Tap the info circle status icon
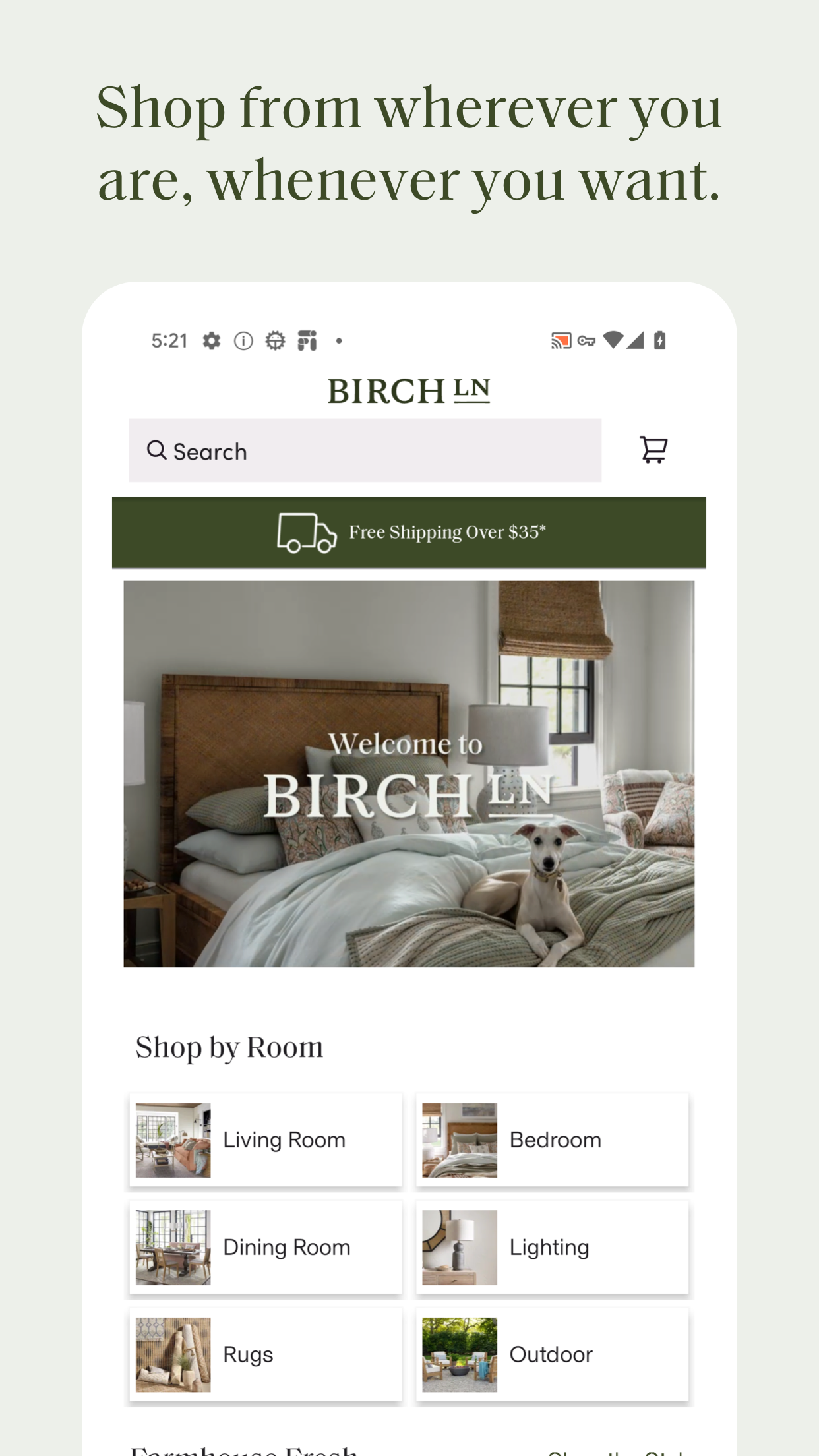819x1456 pixels. point(243,341)
